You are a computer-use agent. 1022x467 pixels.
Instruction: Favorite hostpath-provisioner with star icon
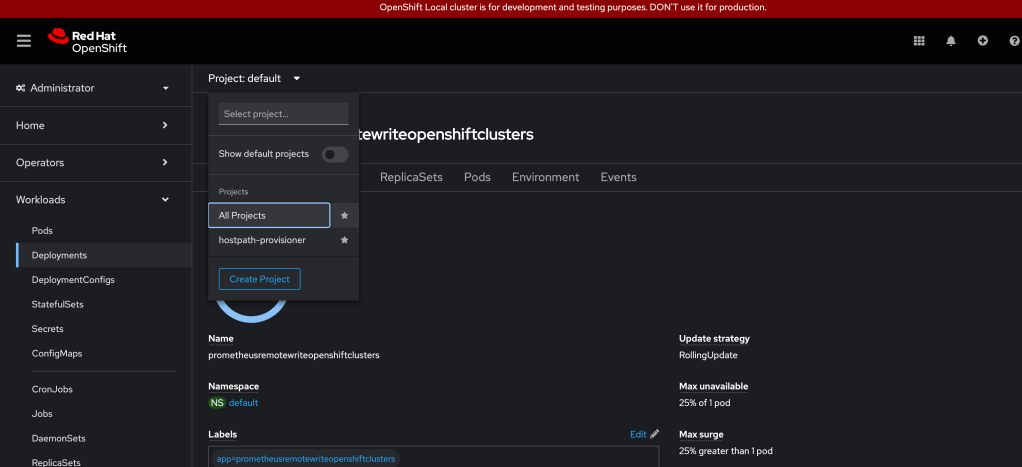(x=345, y=240)
